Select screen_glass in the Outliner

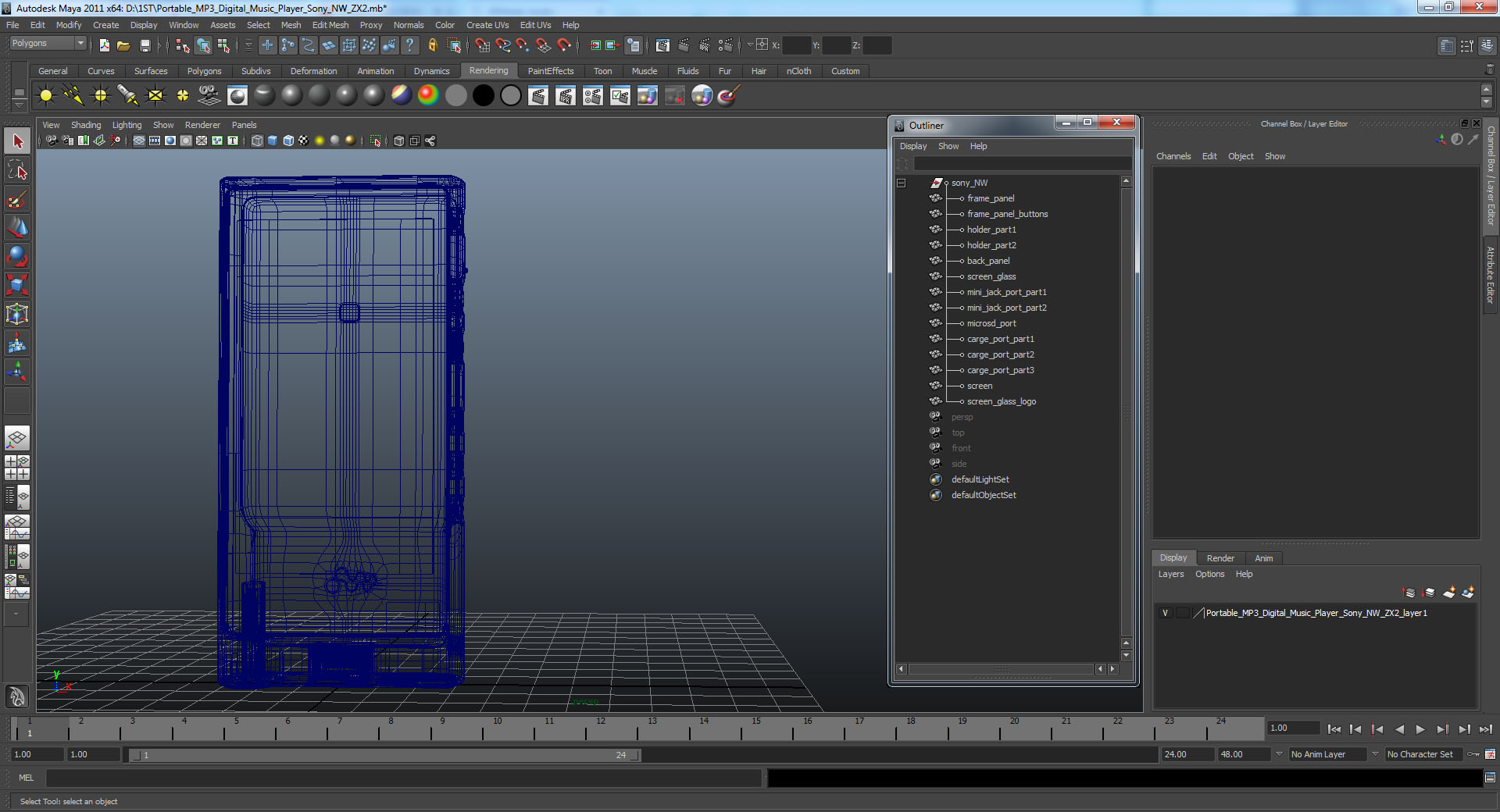[x=991, y=276]
